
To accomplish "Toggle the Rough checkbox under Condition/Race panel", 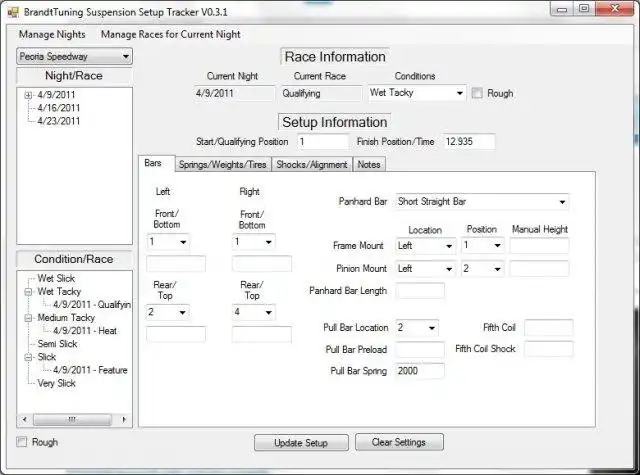I will 22,442.
